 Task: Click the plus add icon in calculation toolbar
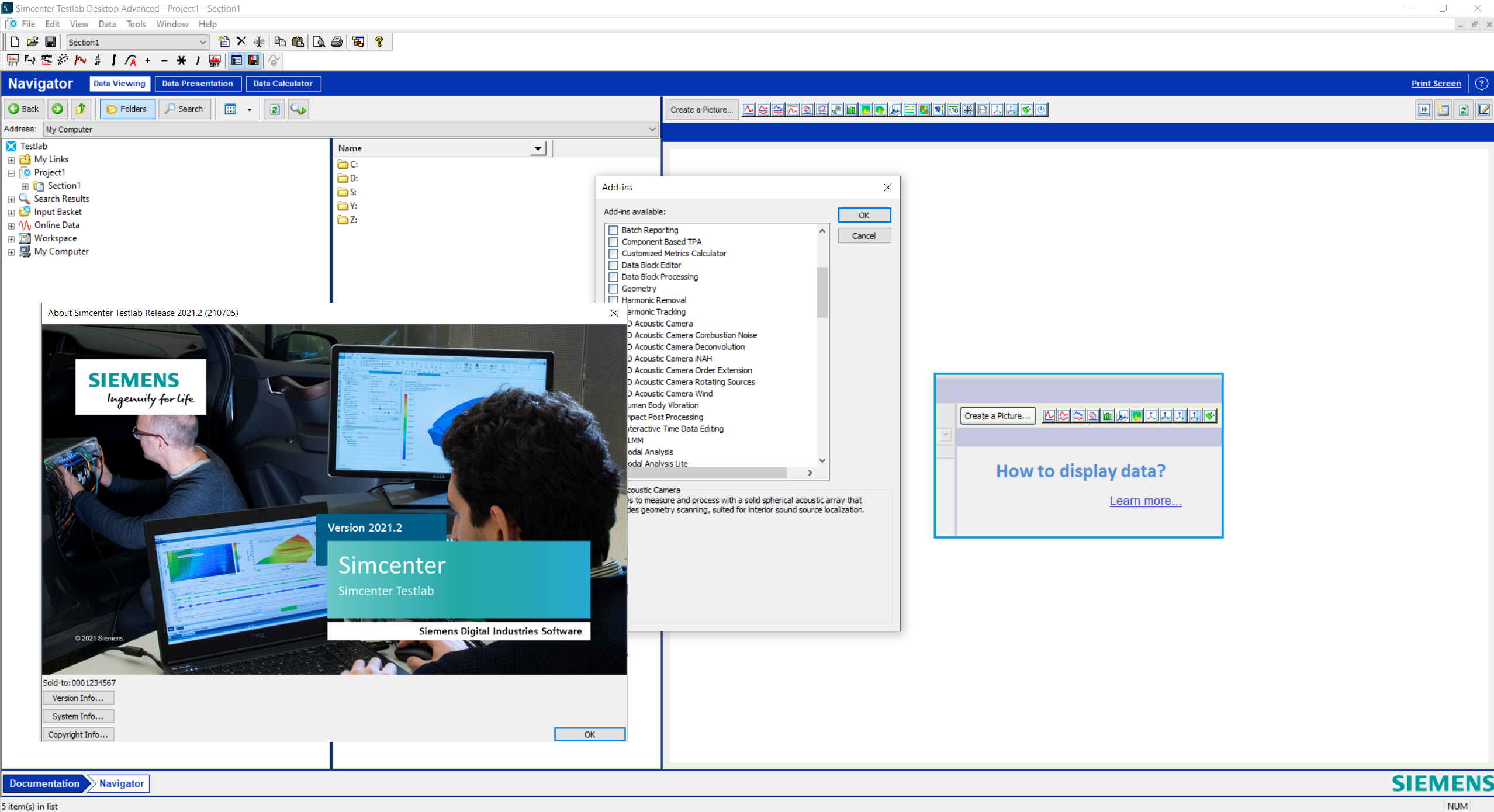148,60
